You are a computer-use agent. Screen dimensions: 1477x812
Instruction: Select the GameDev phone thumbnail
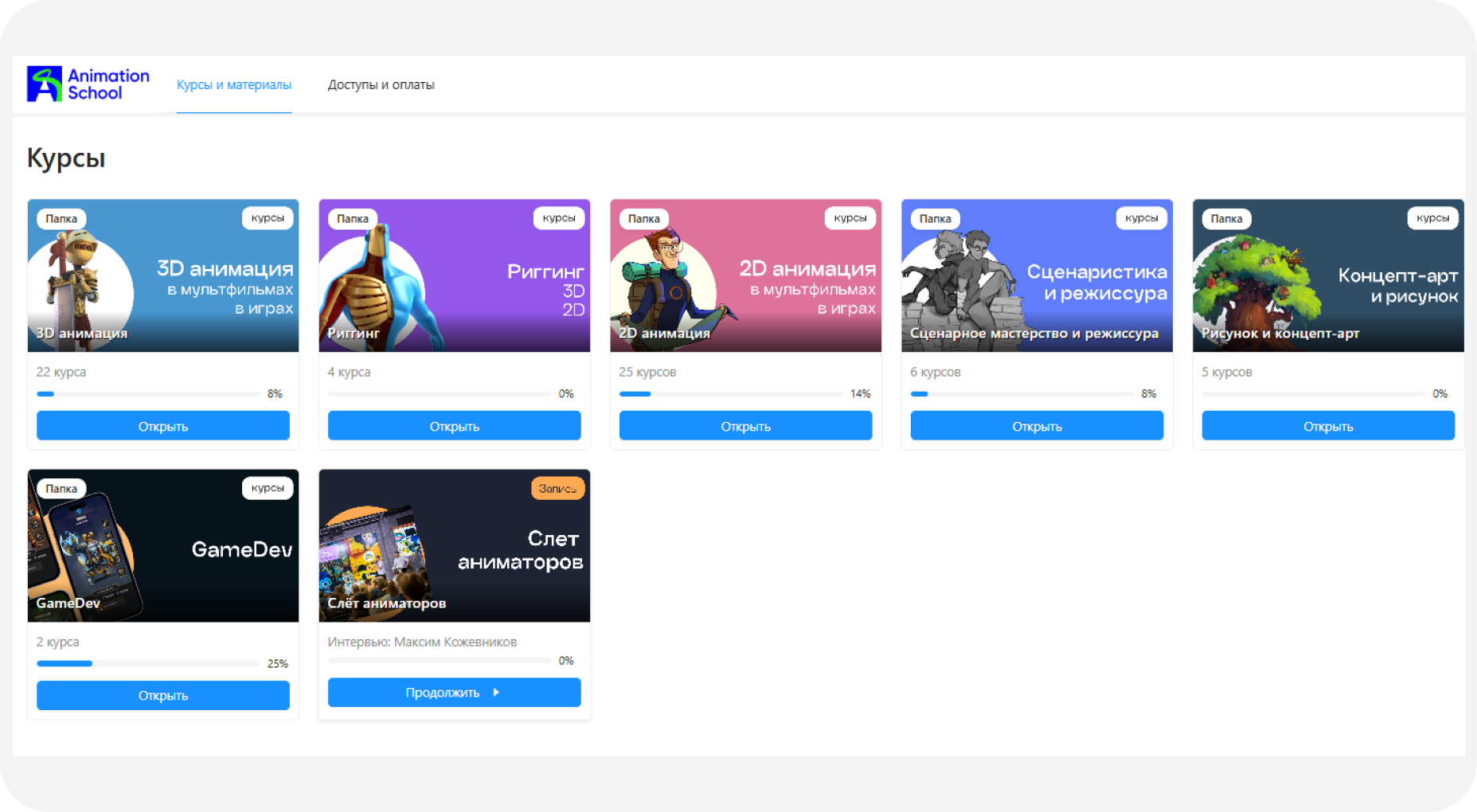(163, 545)
